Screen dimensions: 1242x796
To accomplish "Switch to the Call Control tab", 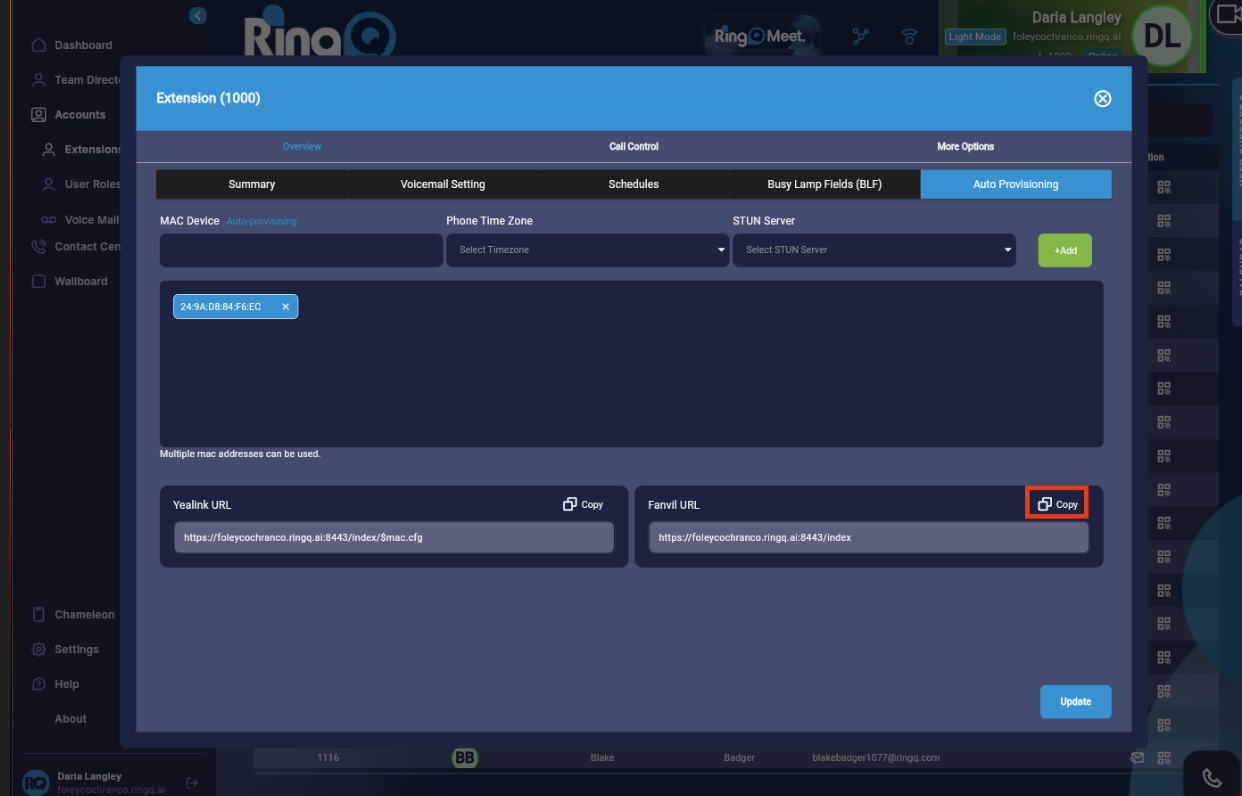I will 634,146.
